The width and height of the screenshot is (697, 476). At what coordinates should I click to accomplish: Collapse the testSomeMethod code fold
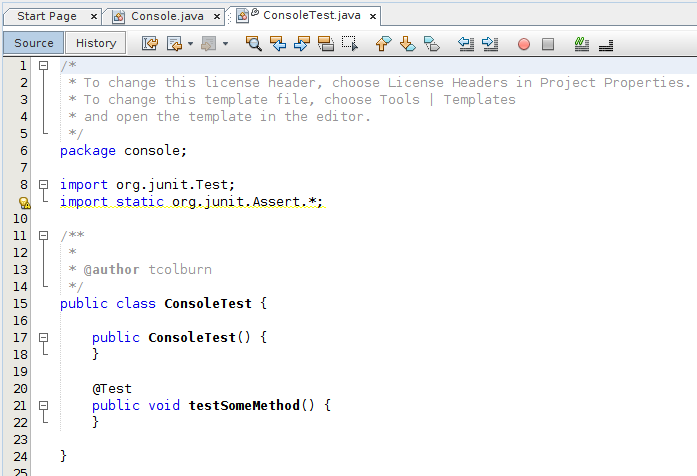(x=43, y=406)
